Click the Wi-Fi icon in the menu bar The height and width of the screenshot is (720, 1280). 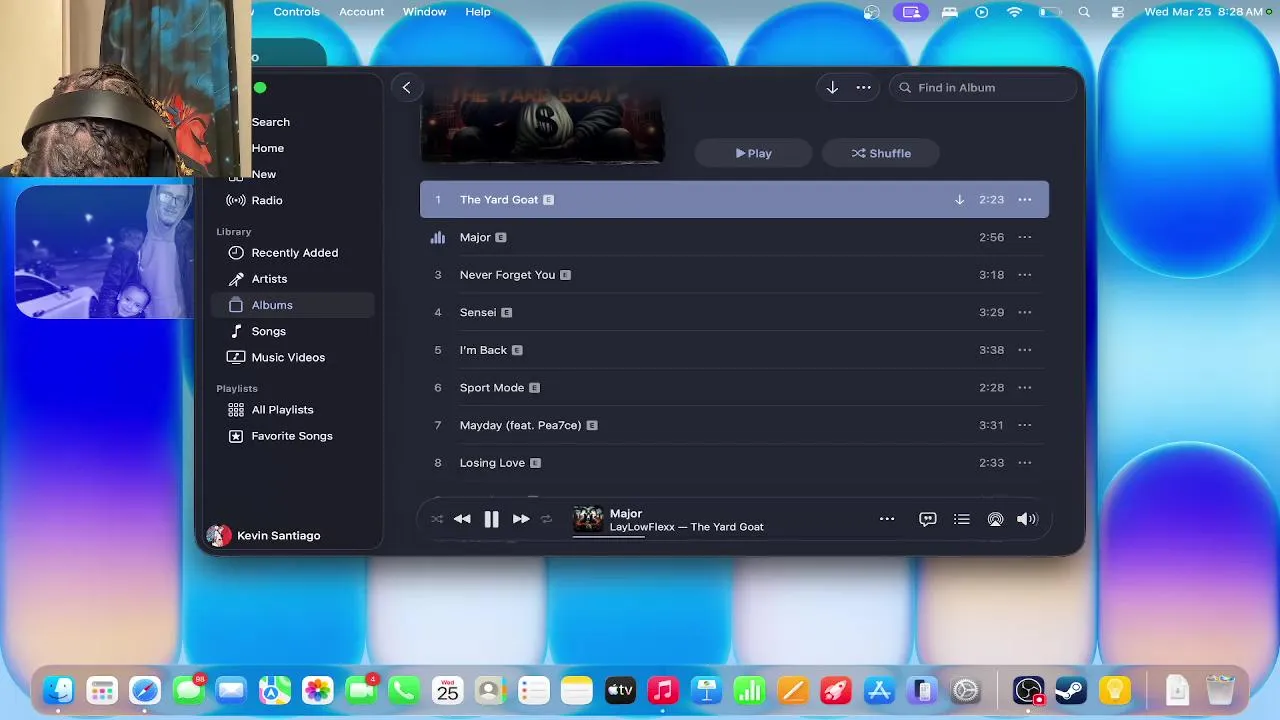tap(1015, 12)
